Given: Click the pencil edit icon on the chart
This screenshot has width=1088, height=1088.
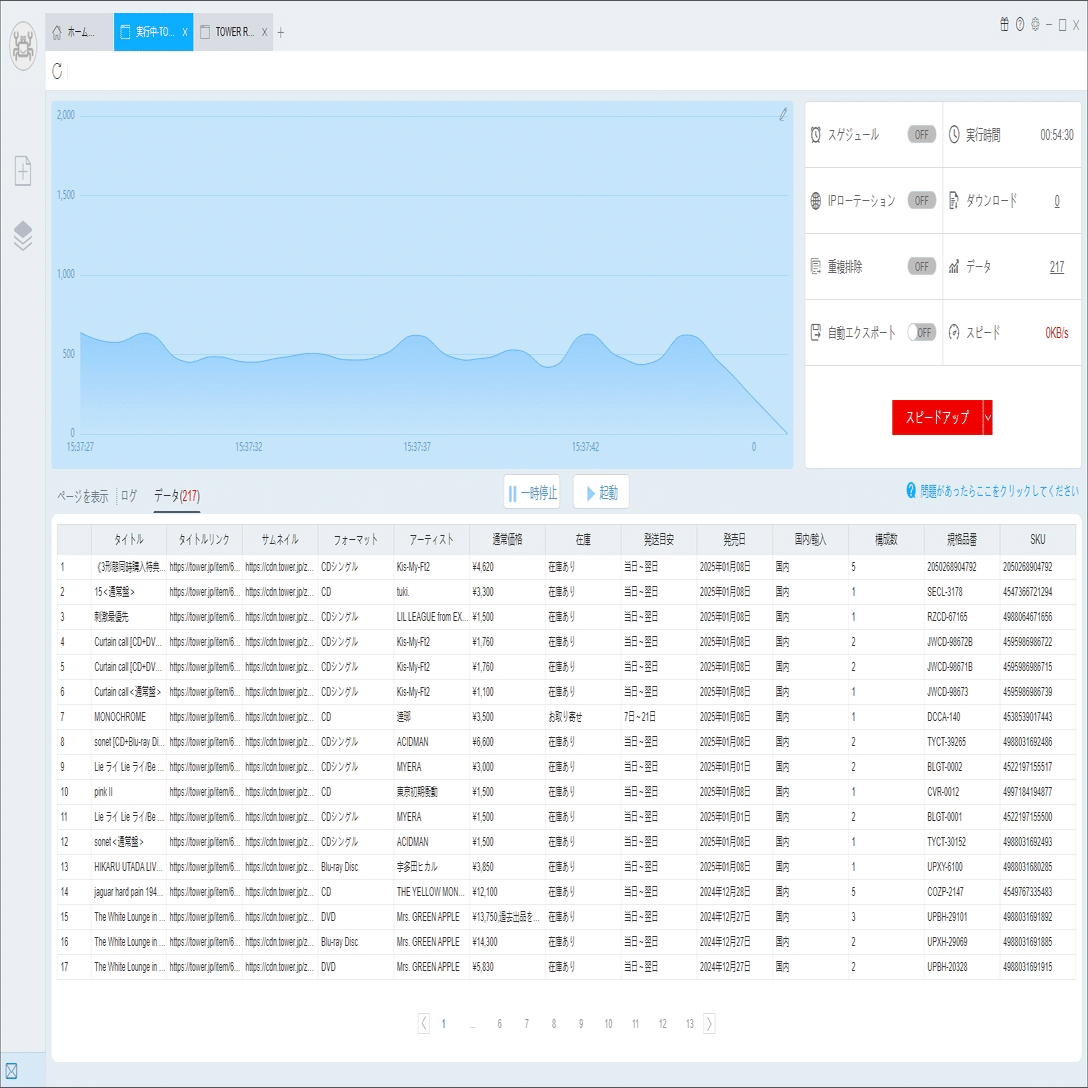Looking at the screenshot, I should point(783,114).
